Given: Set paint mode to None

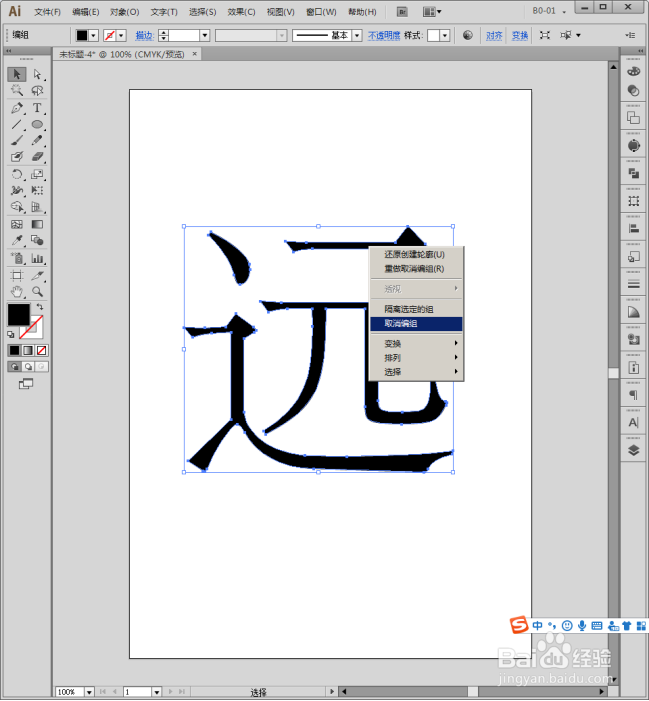Looking at the screenshot, I should click(x=42, y=350).
